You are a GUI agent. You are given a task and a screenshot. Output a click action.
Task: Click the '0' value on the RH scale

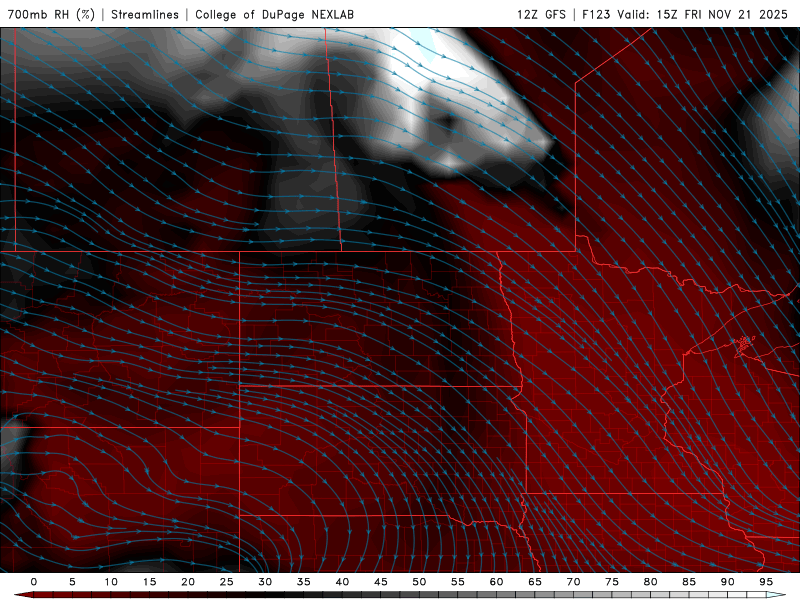tap(34, 582)
